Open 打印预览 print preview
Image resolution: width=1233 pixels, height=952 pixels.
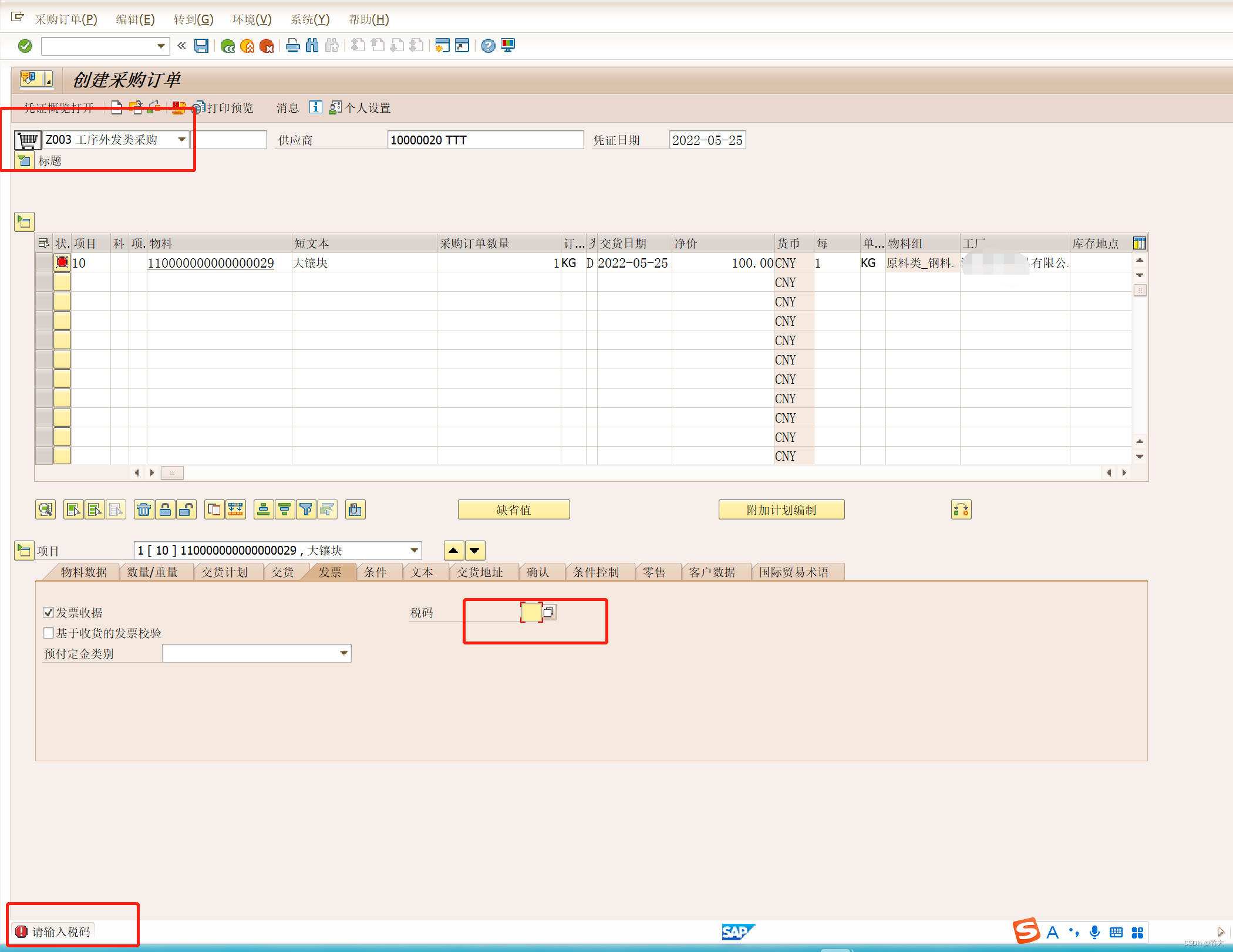click(229, 107)
